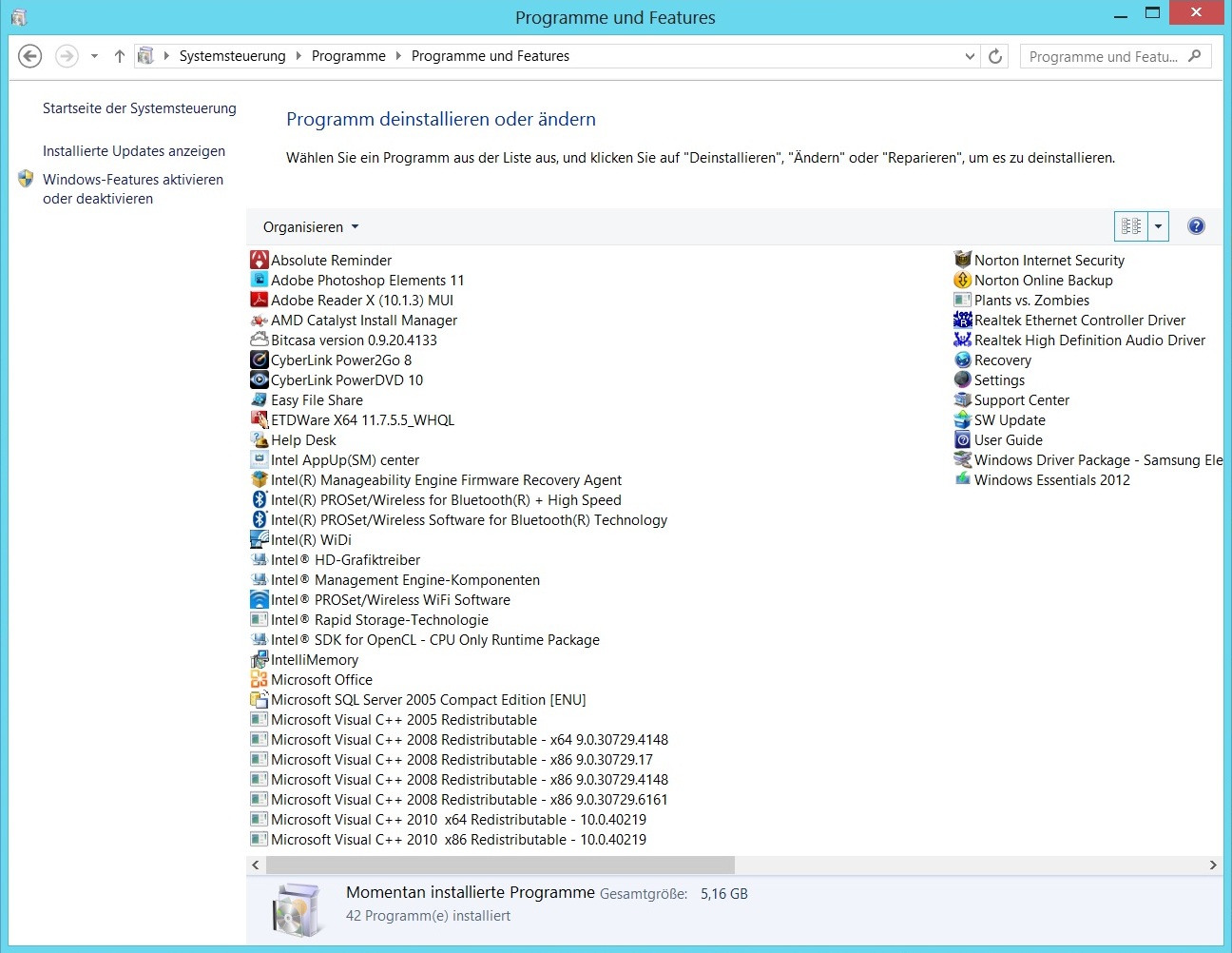Image resolution: width=1232 pixels, height=953 pixels.
Task: Change the view using the view button
Action: pos(1131,226)
